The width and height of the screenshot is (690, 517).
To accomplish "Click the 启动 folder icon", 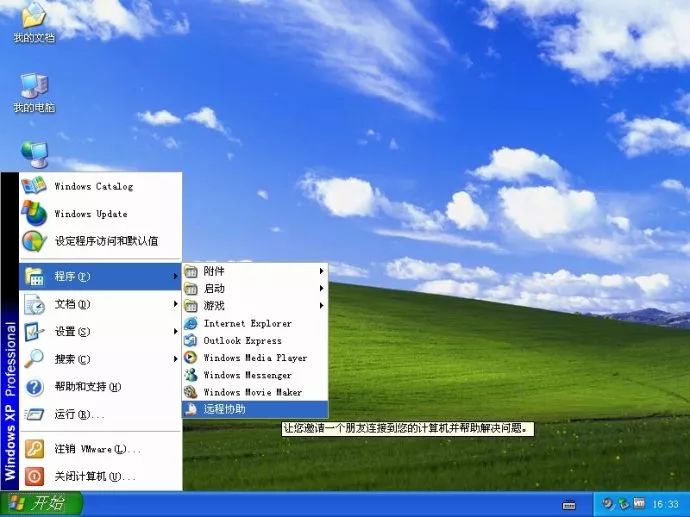I will (x=191, y=289).
